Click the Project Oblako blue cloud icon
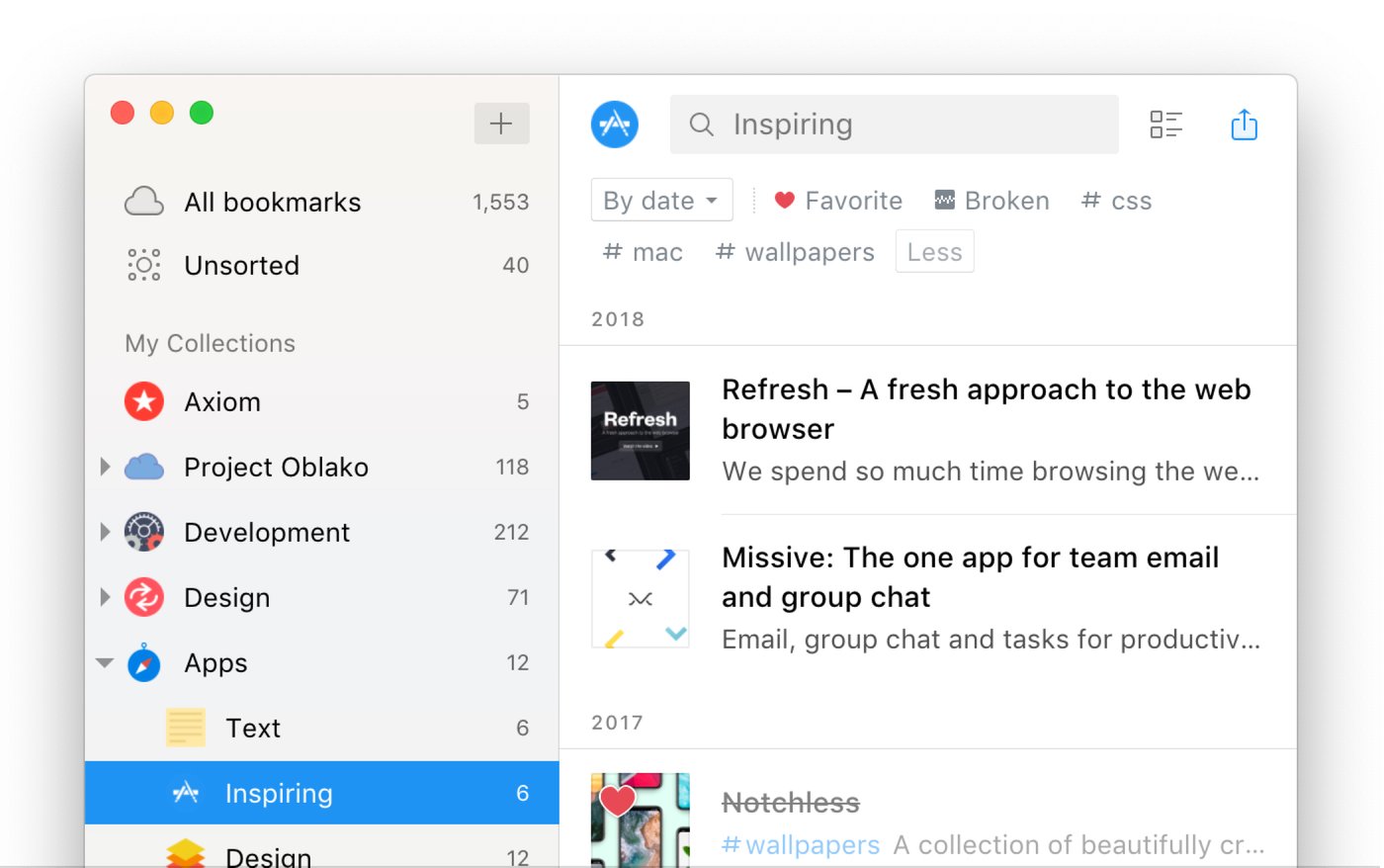Viewport: 1384px width, 868px height. tap(144, 467)
